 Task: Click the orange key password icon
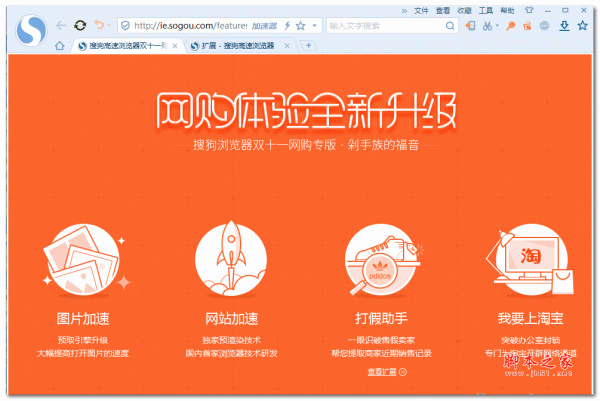tap(510, 26)
